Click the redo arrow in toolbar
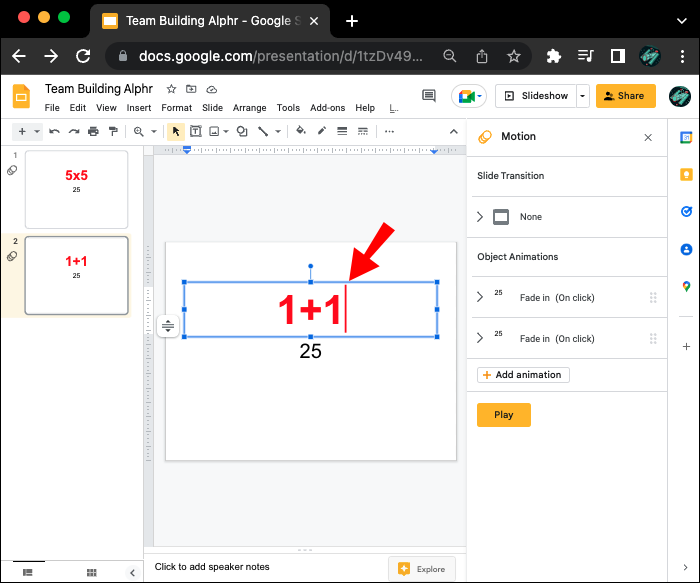This screenshot has width=700, height=583. click(x=74, y=131)
